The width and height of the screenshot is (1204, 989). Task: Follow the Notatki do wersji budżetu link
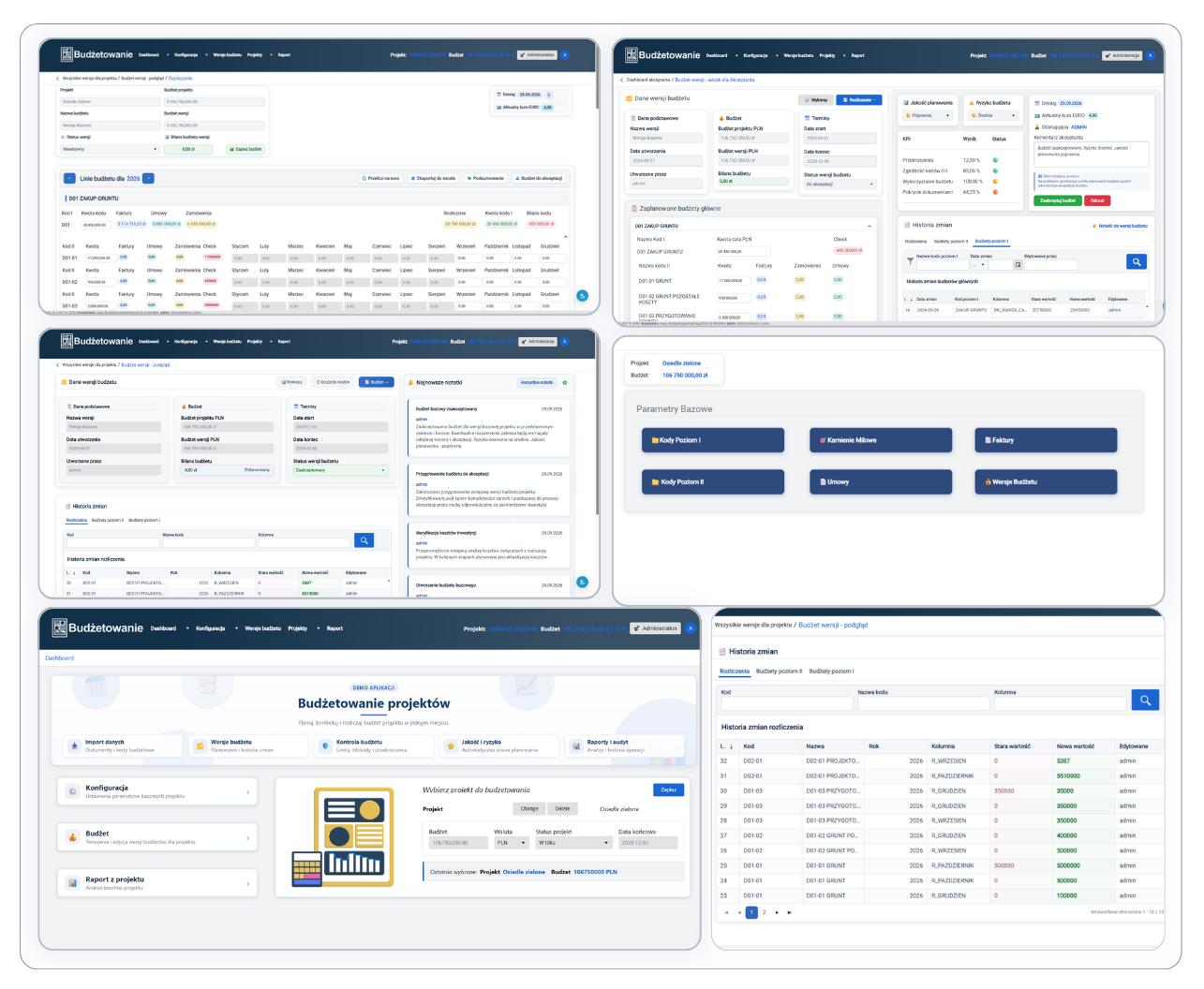click(1122, 226)
